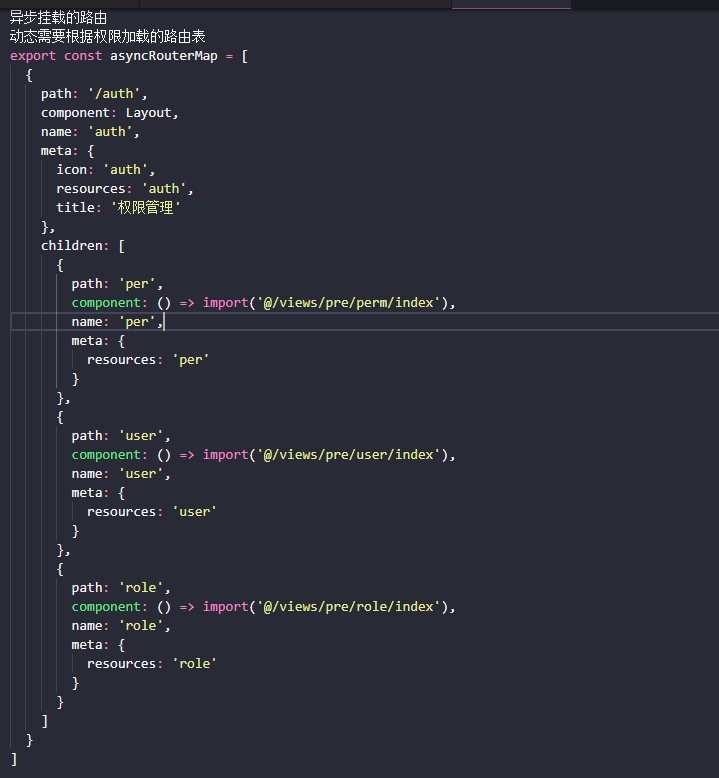Click the 'const' keyword
Screen dimensions: 719x778
tap(83, 56)
